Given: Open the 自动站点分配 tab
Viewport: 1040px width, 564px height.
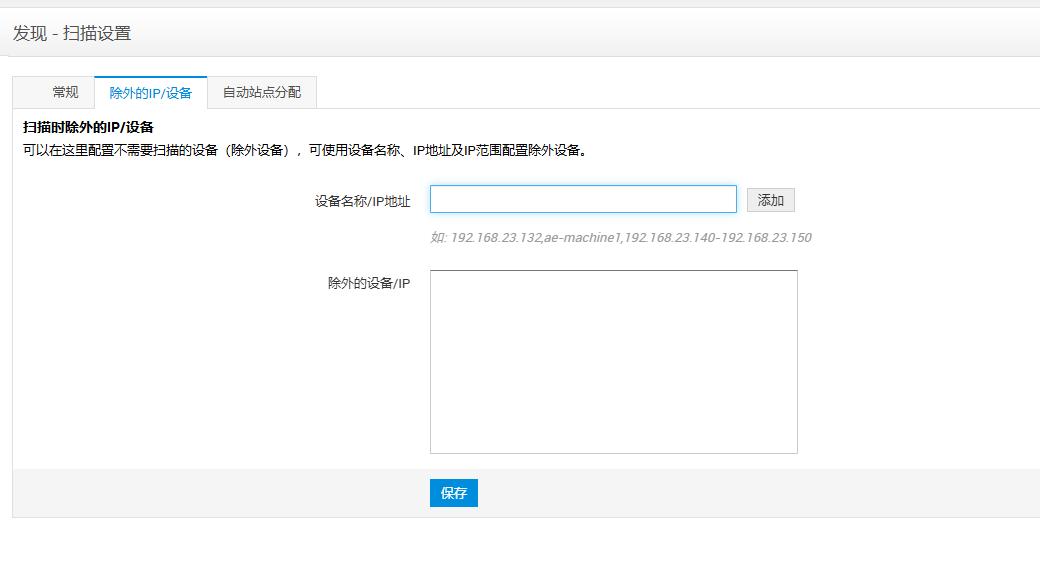Looking at the screenshot, I should pyautogui.click(x=261, y=92).
